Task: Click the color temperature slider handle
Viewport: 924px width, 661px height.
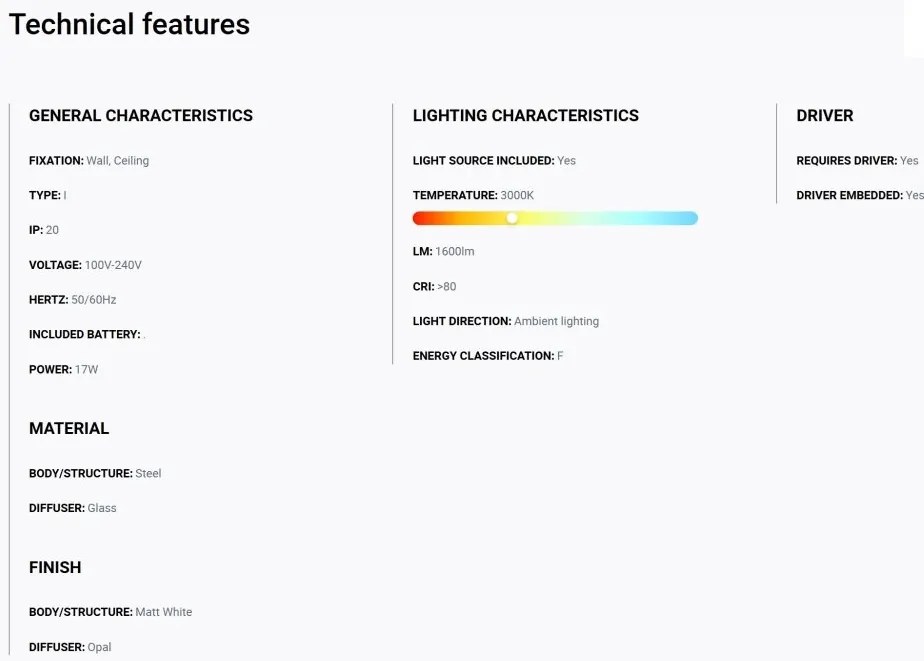Action: pos(512,219)
